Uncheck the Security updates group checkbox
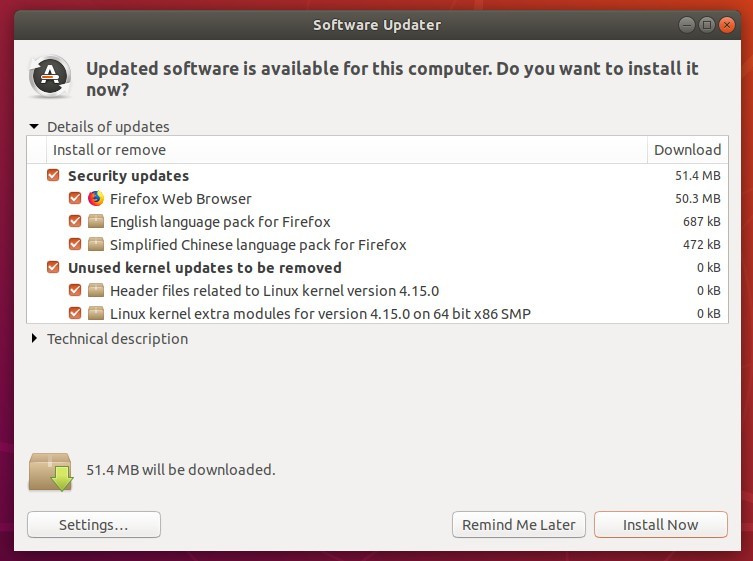This screenshot has width=753, height=561. [53, 175]
